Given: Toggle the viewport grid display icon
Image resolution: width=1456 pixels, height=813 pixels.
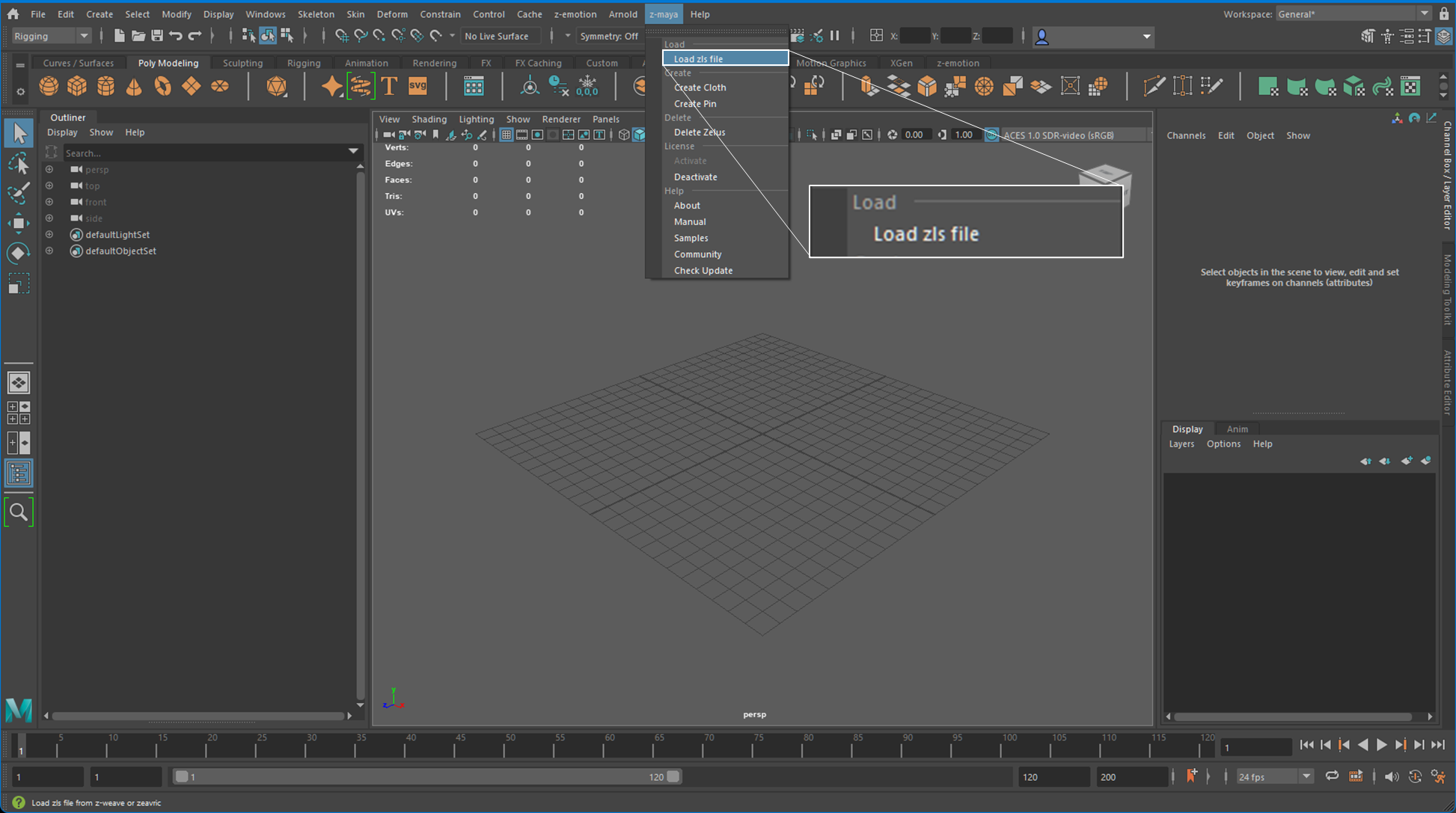Looking at the screenshot, I should click(x=507, y=135).
